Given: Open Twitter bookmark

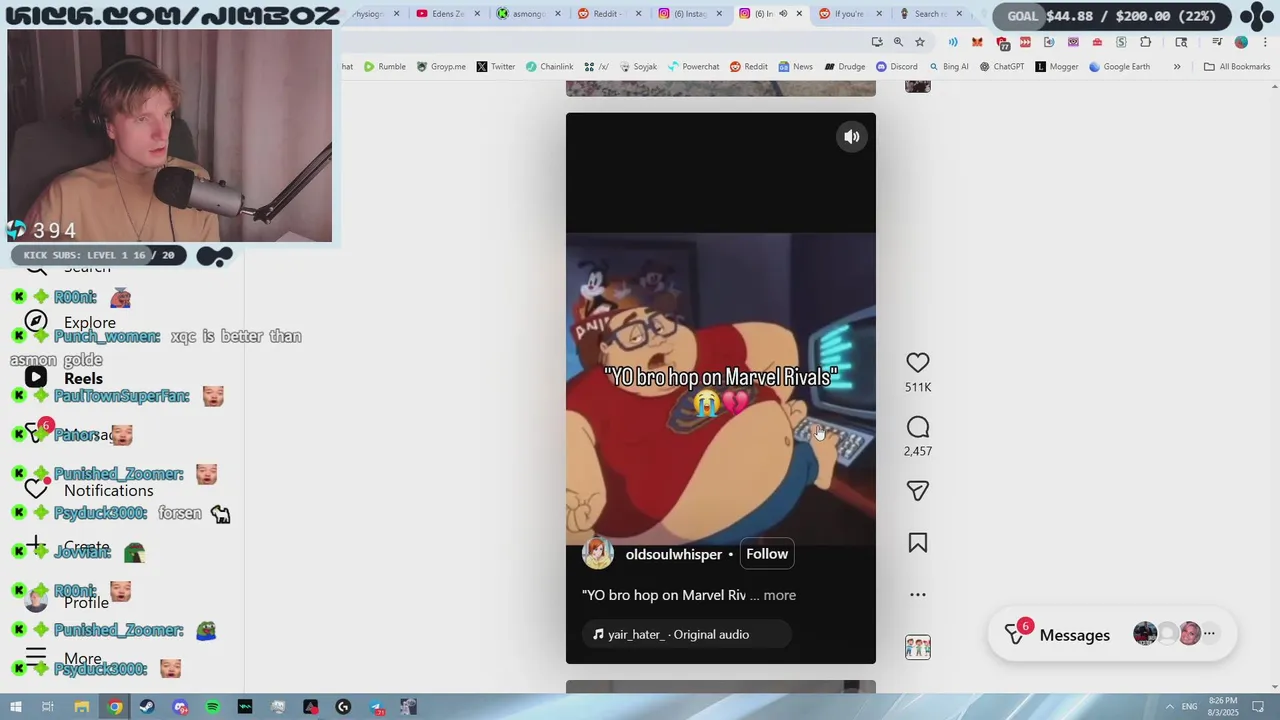Looking at the screenshot, I should pyautogui.click(x=496, y=67).
